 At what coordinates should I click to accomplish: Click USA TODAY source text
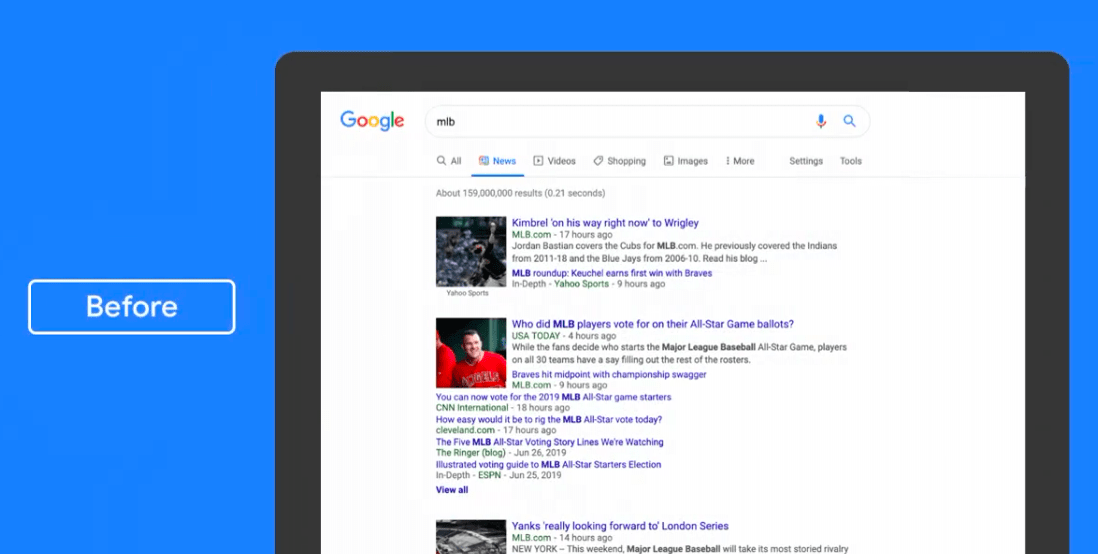(536, 336)
